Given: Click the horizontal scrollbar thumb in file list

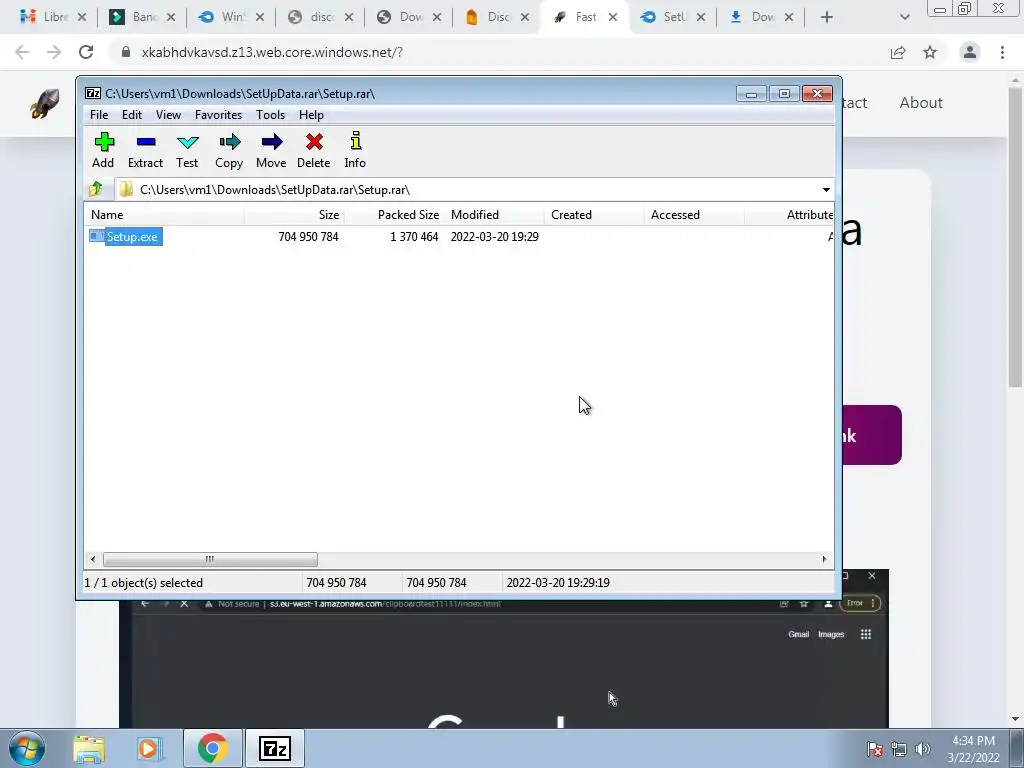Looking at the screenshot, I should tap(210, 559).
